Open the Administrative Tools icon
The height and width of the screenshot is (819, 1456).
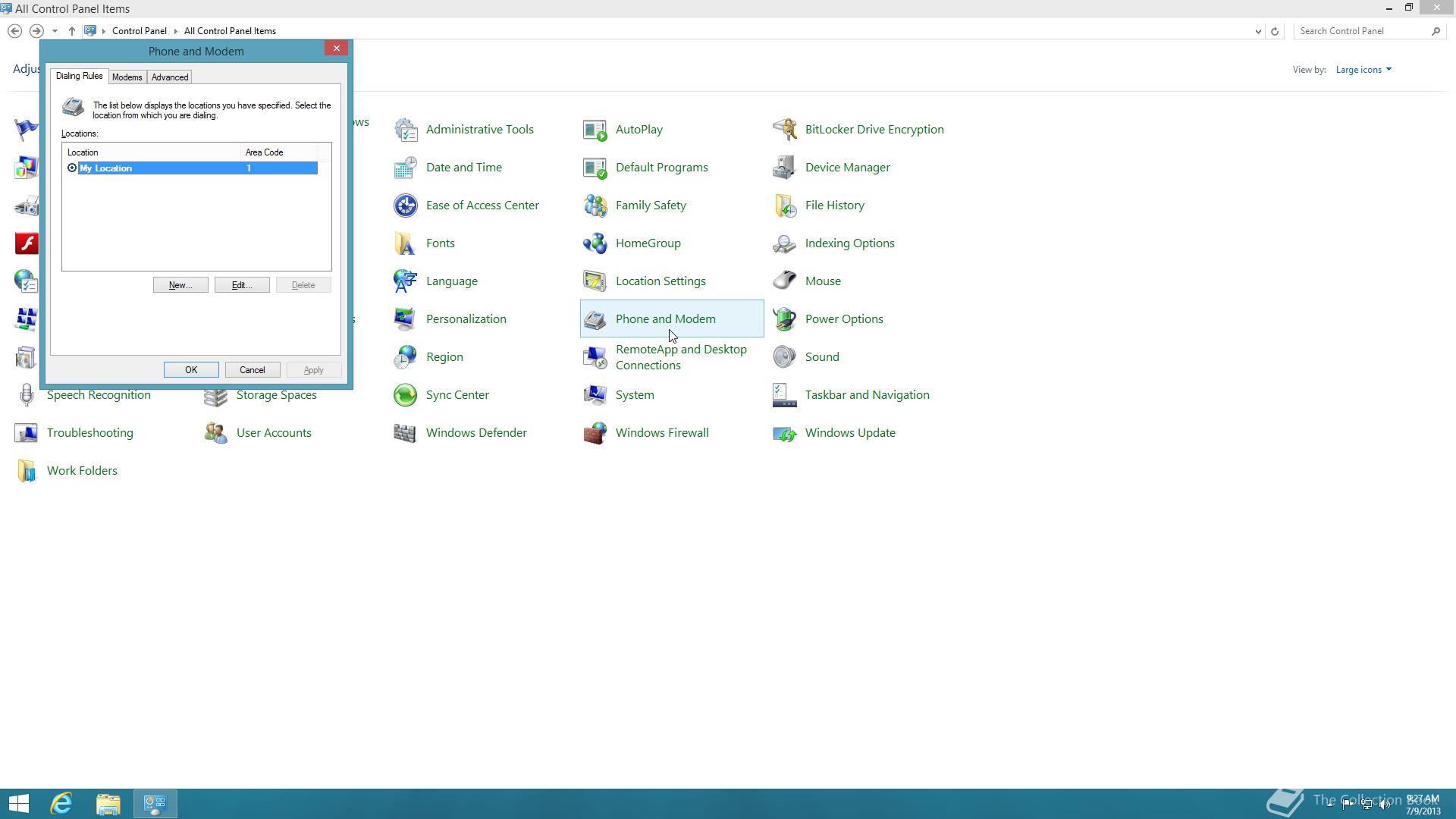tap(406, 130)
